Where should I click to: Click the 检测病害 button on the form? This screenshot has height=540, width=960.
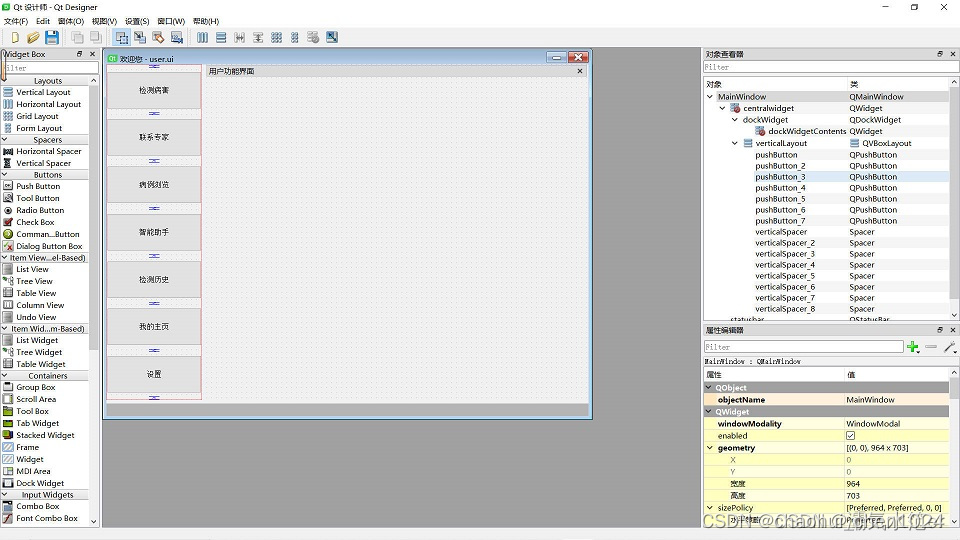coord(154,90)
